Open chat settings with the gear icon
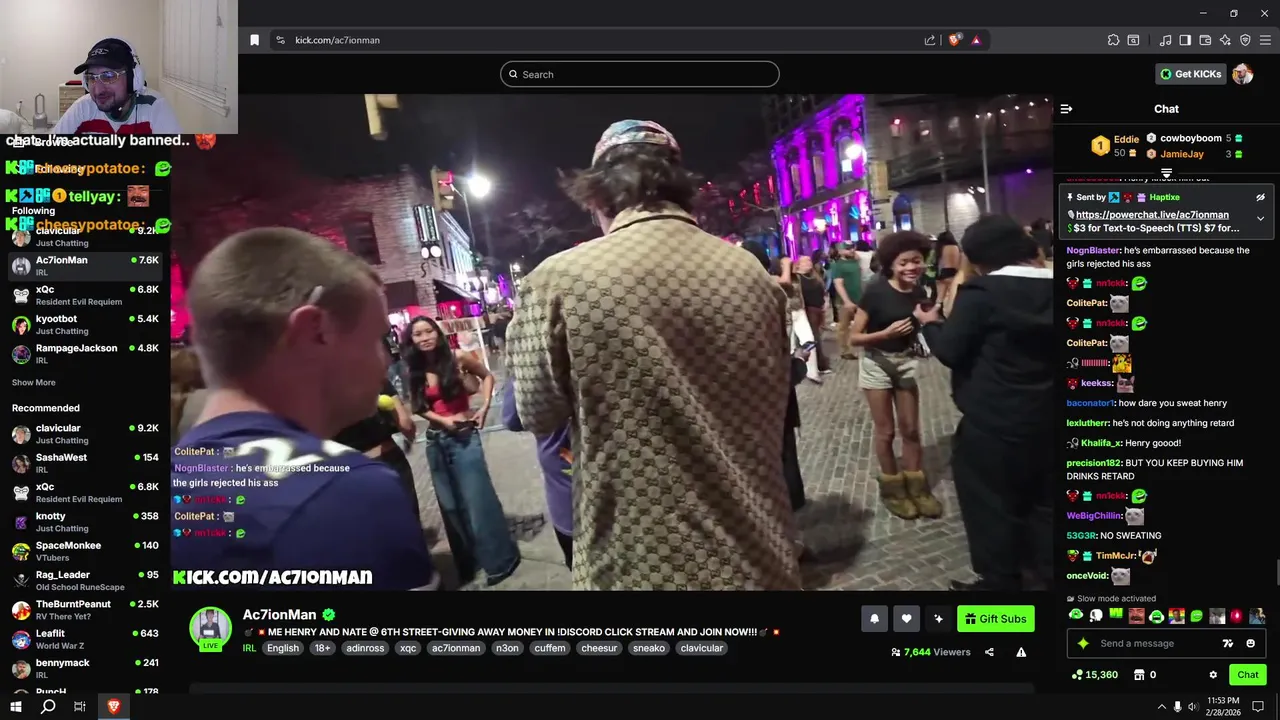The image size is (1280, 720). point(1213,675)
